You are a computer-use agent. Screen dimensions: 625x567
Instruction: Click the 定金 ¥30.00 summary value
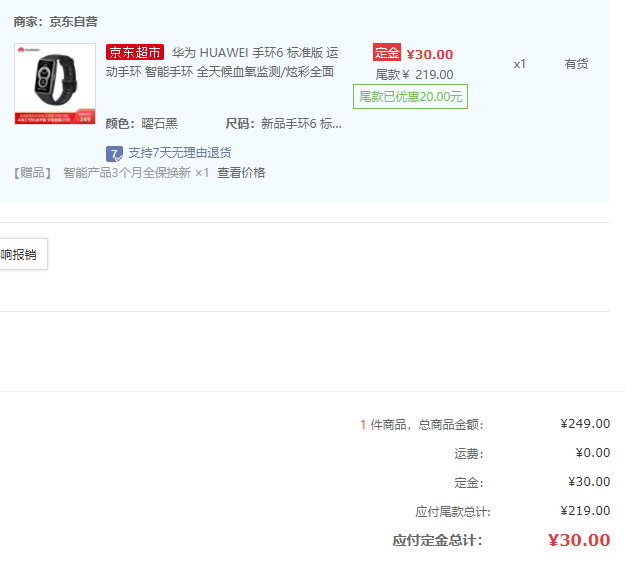click(589, 482)
